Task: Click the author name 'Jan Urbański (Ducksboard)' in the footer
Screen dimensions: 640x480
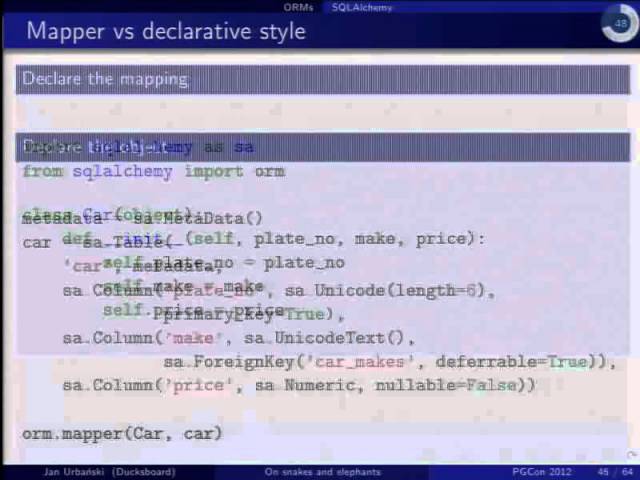Action: pos(110,472)
